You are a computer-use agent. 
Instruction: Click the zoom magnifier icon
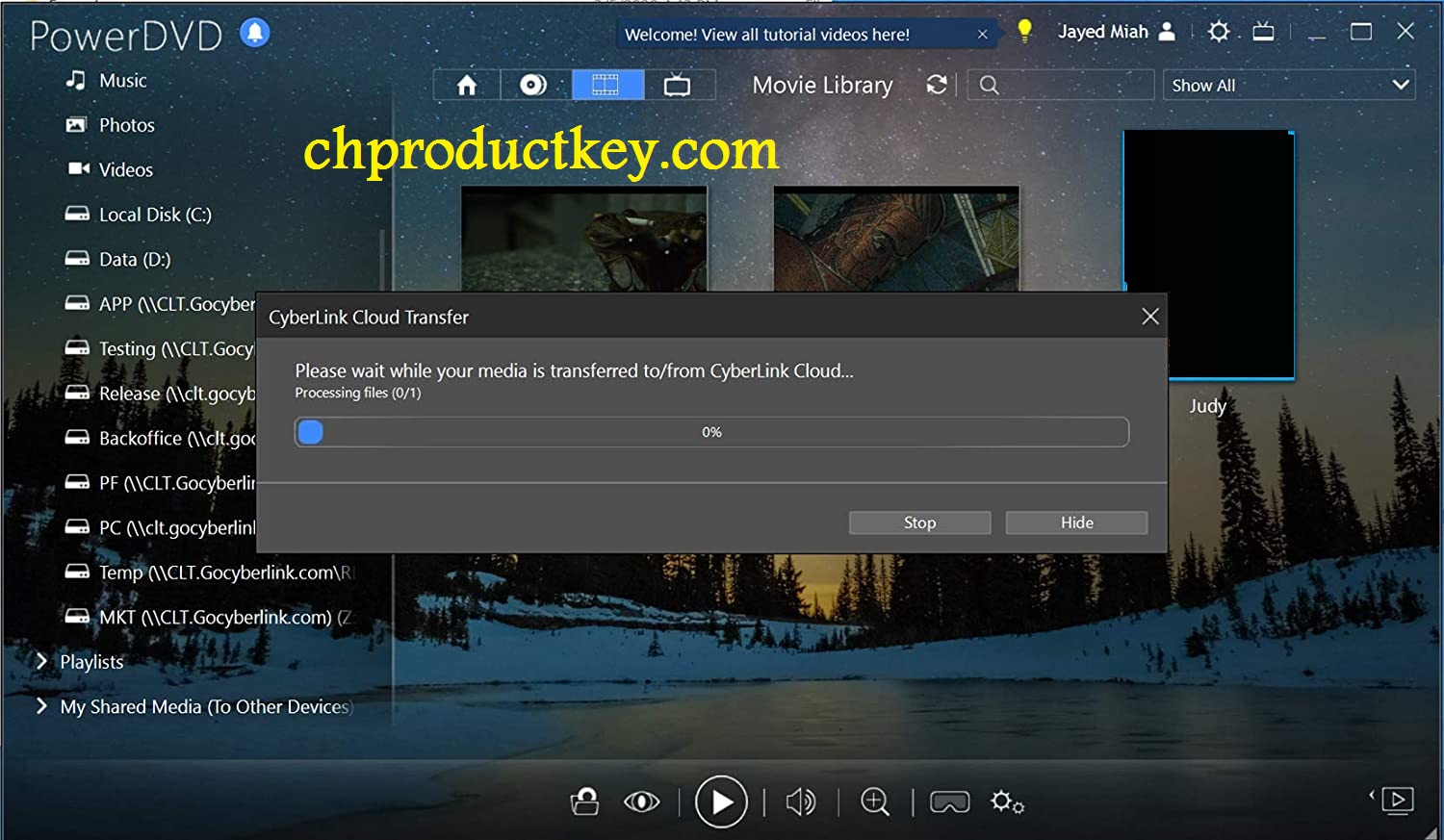click(x=875, y=802)
